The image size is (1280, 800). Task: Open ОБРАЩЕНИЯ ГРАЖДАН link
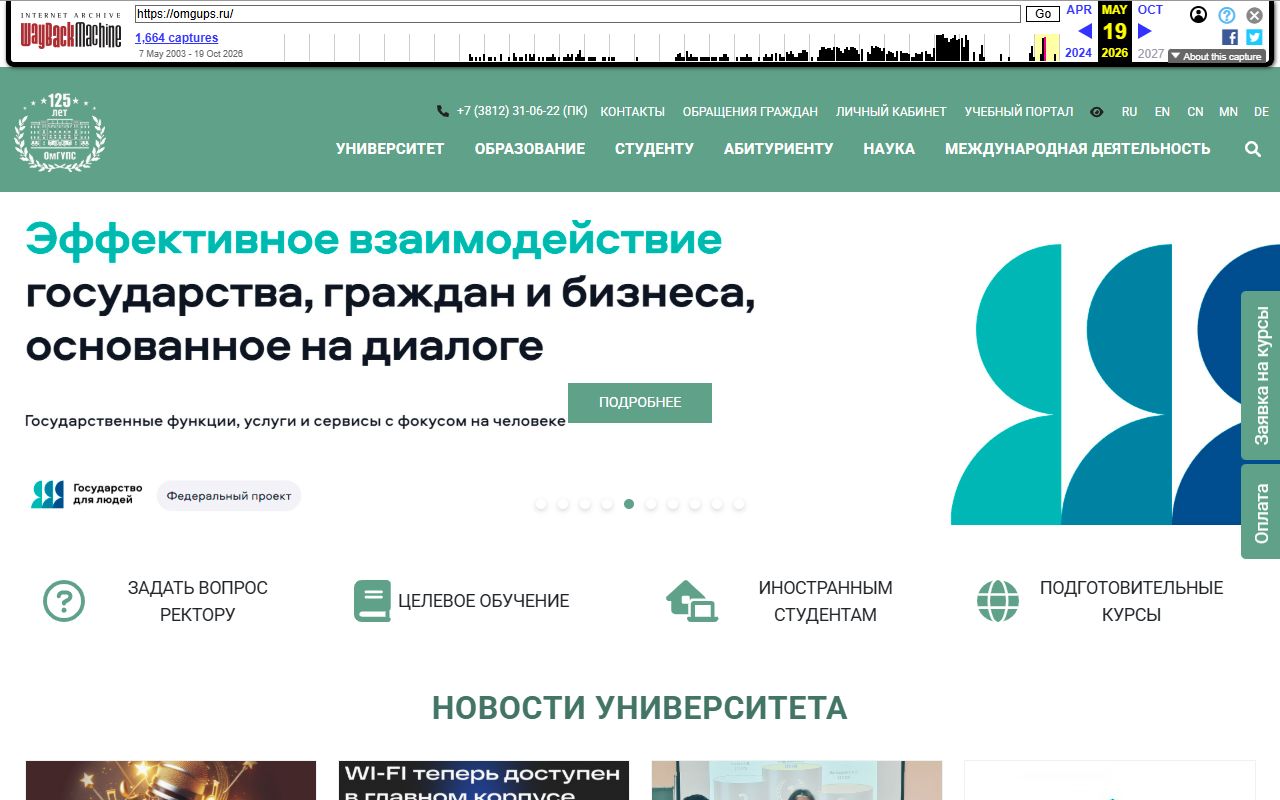[750, 112]
